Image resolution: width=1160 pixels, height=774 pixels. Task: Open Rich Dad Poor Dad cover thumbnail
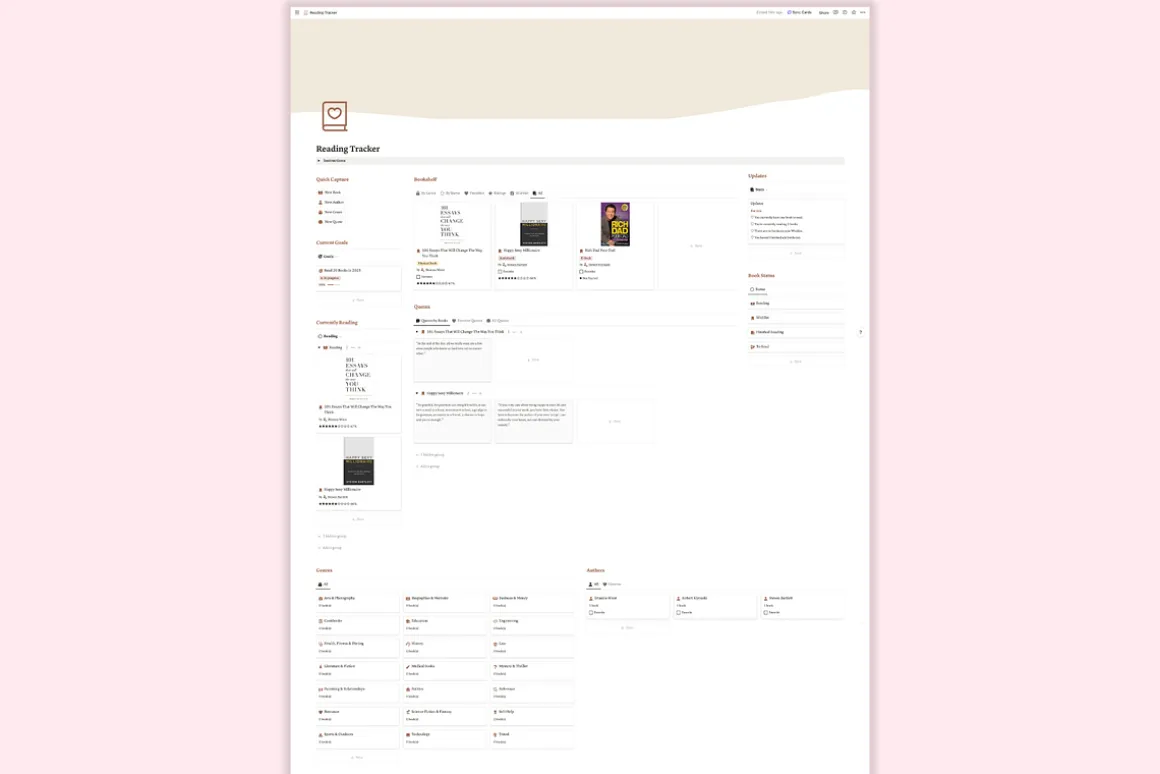(x=615, y=224)
